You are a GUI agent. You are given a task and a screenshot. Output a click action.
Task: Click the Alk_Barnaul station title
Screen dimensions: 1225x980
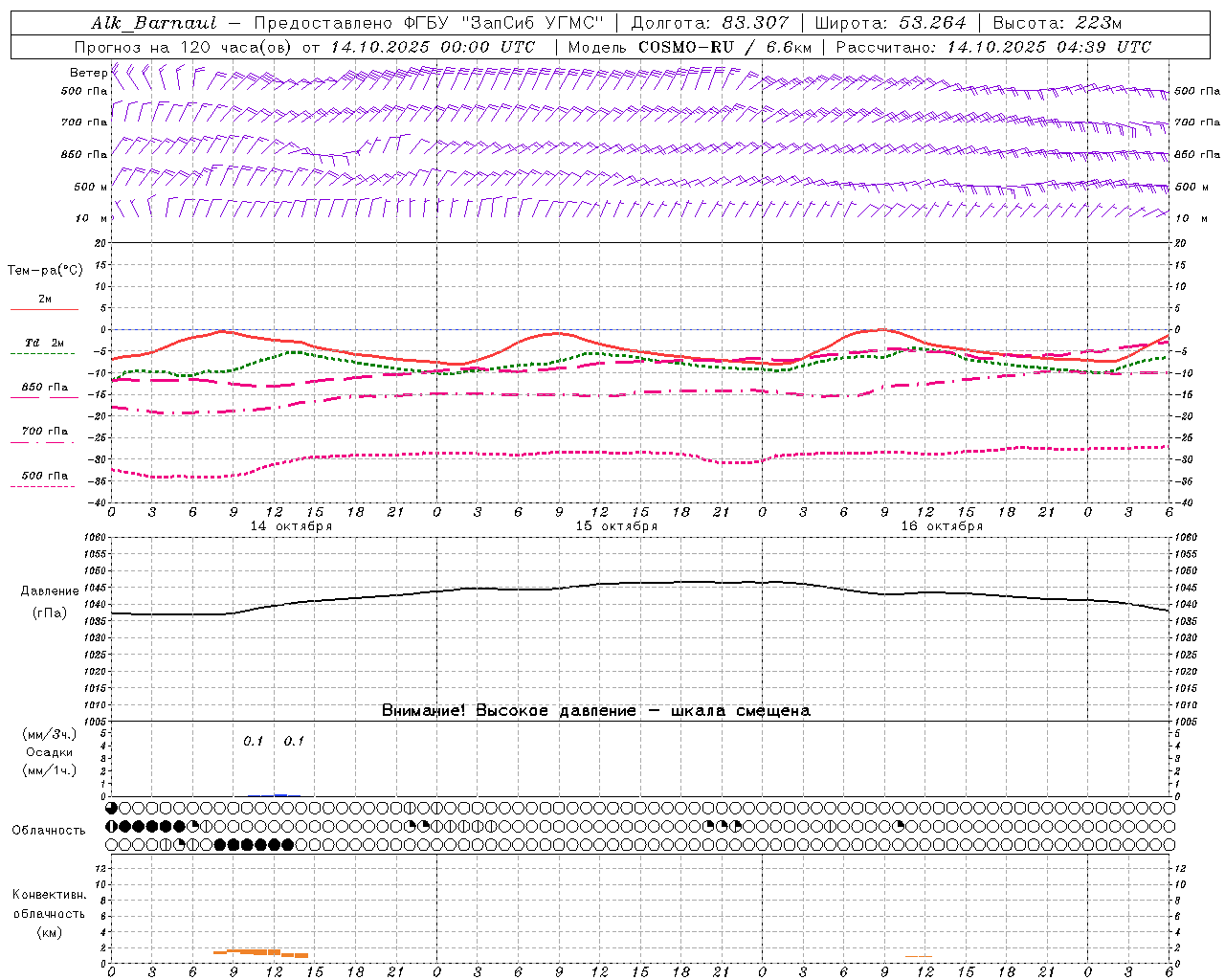point(154,23)
